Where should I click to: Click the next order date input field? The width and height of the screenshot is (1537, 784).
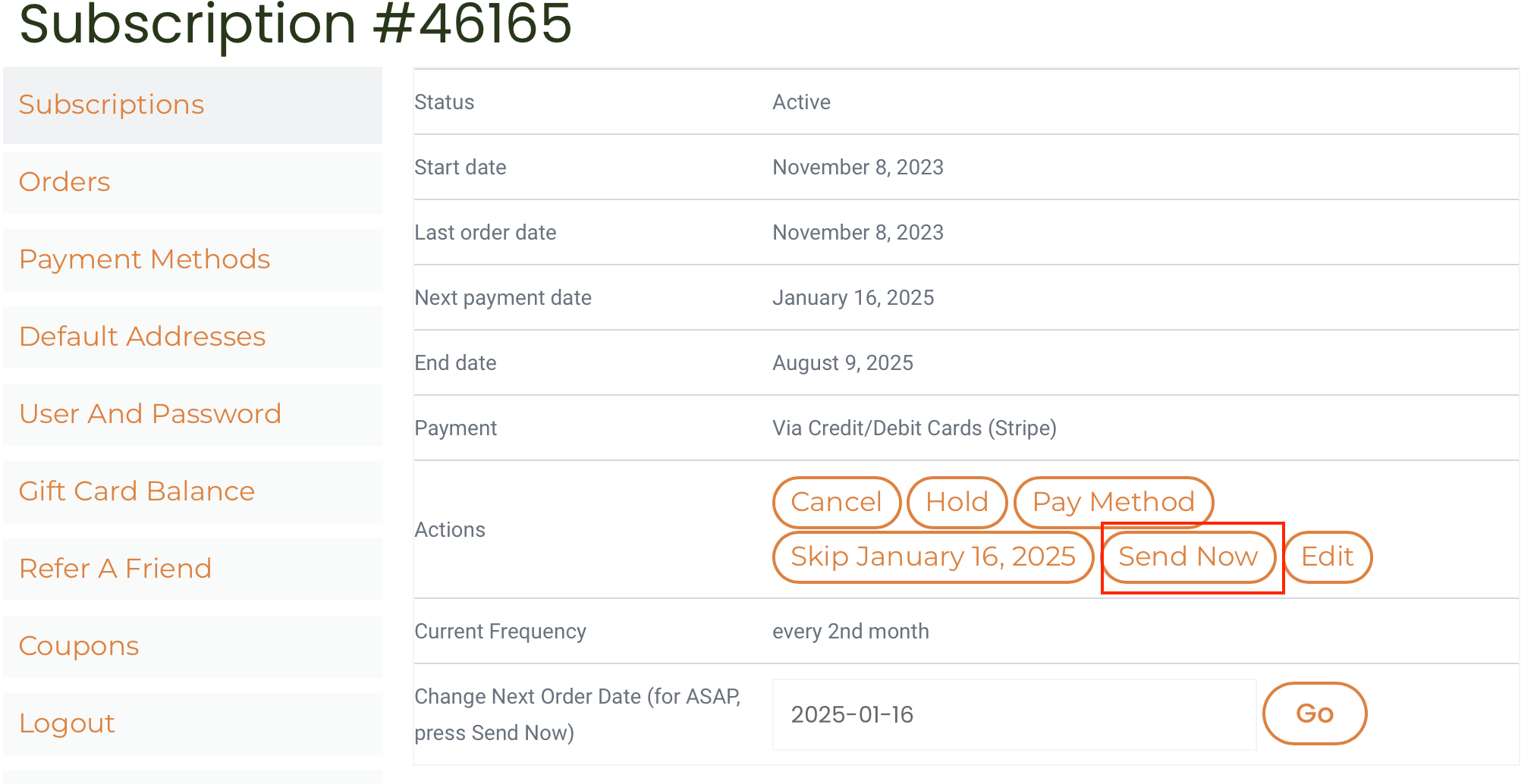[1014, 714]
